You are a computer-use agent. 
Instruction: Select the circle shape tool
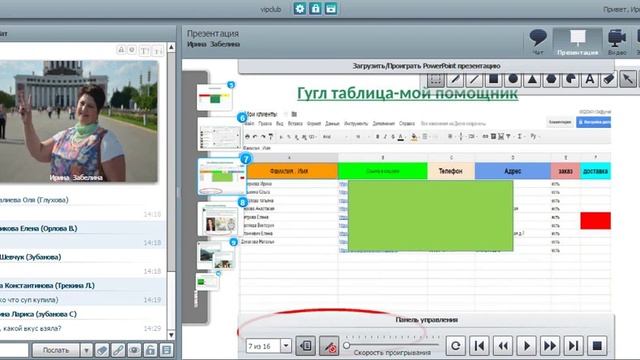tap(513, 79)
